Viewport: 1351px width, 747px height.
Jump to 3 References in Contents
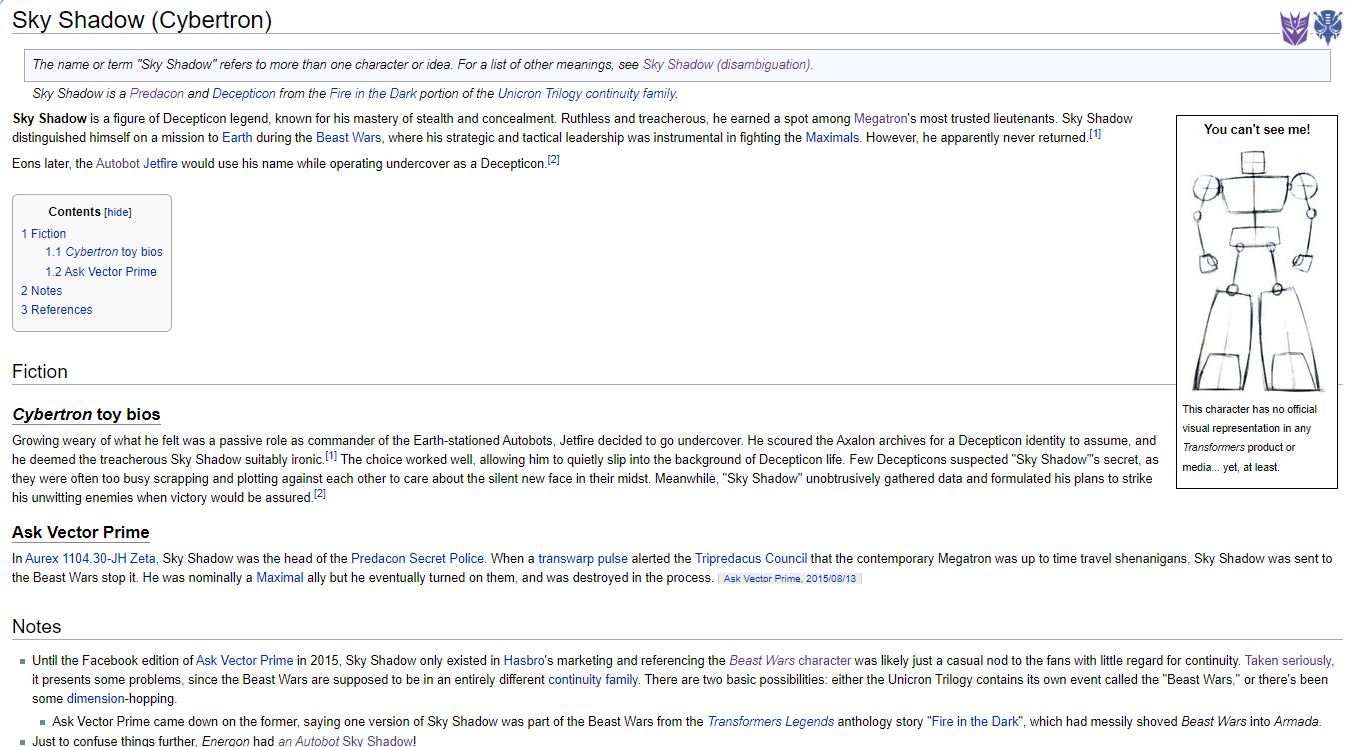click(57, 309)
